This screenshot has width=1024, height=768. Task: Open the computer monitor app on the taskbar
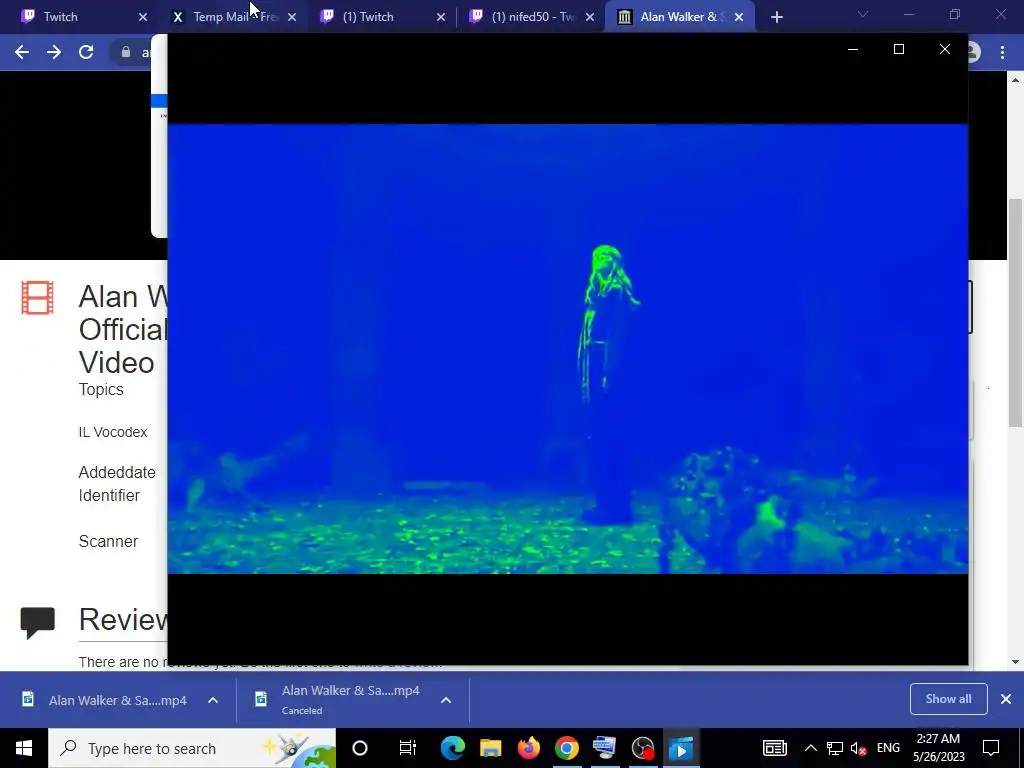(605, 748)
